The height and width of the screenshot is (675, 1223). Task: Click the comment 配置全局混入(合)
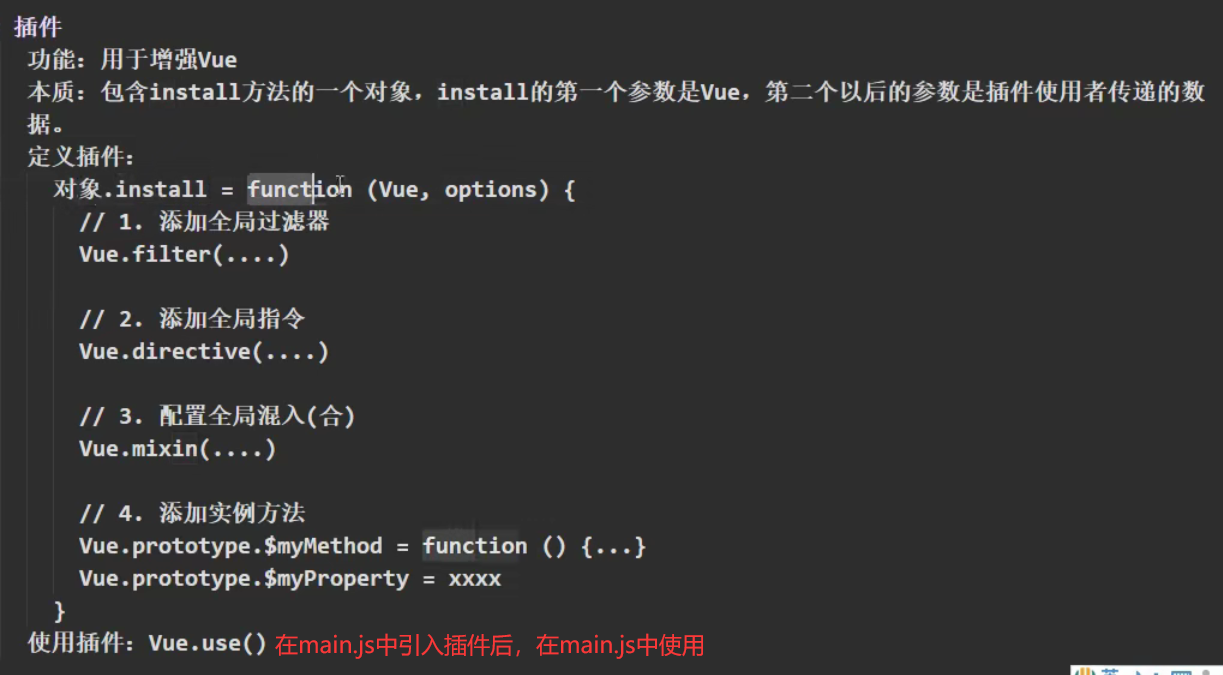tap(257, 416)
